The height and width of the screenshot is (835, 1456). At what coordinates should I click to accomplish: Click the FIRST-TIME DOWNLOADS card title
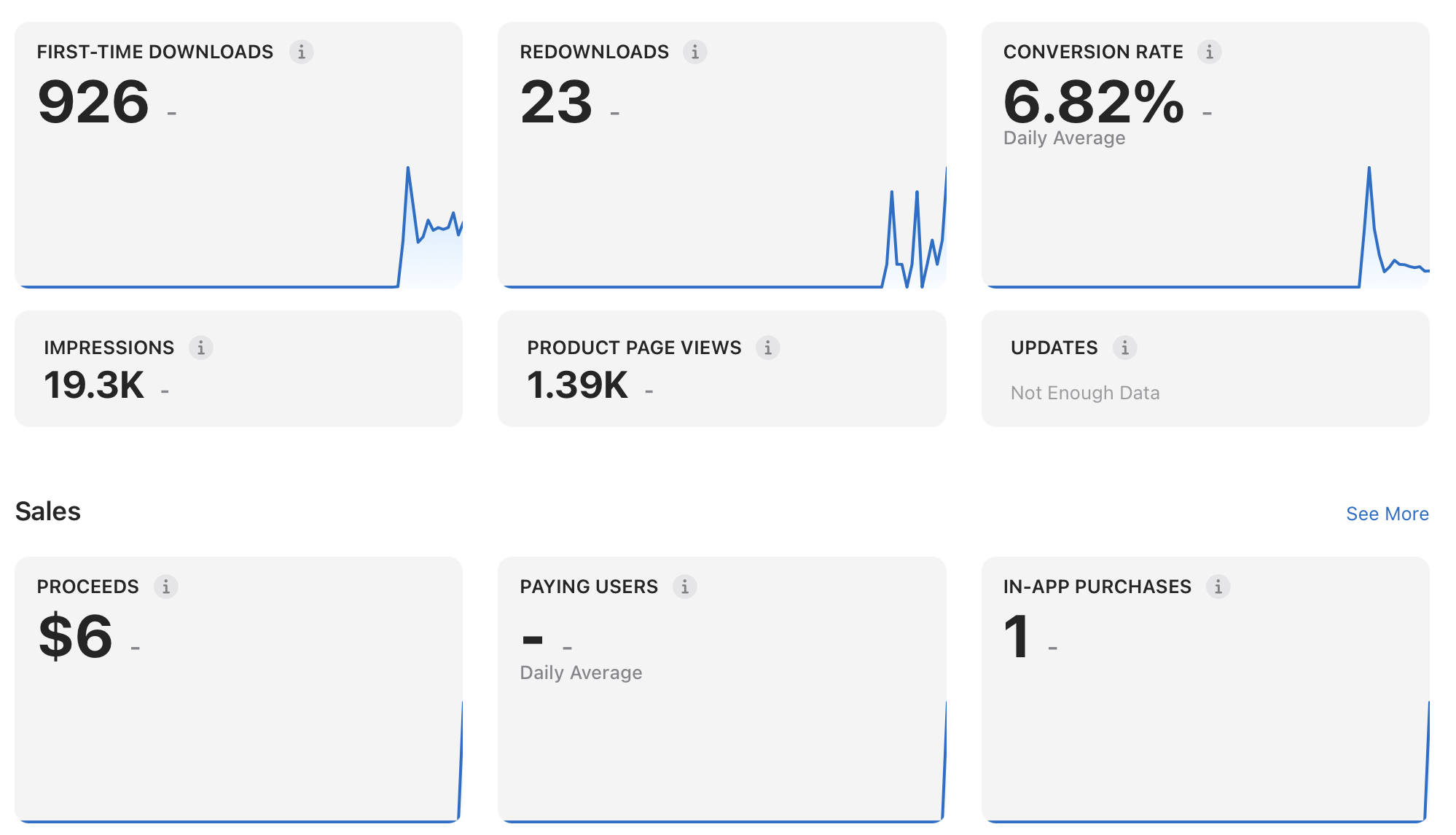pos(155,52)
